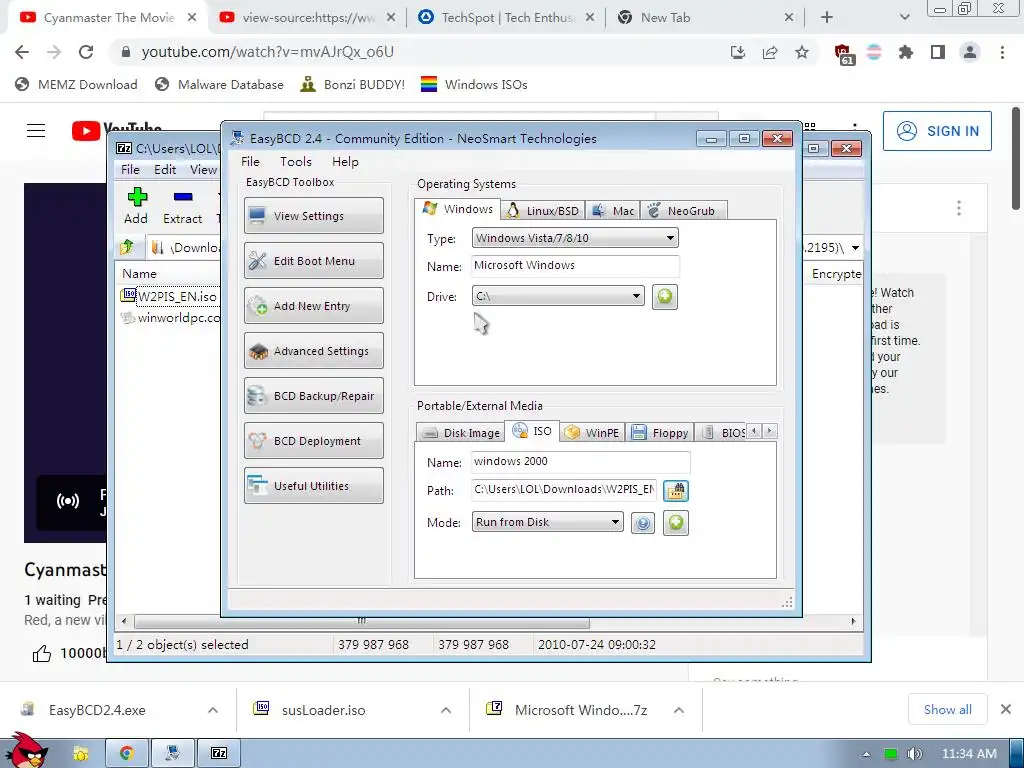The height and width of the screenshot is (768, 1024).
Task: Open Advanced Settings in EasyBCD
Action: (x=313, y=351)
